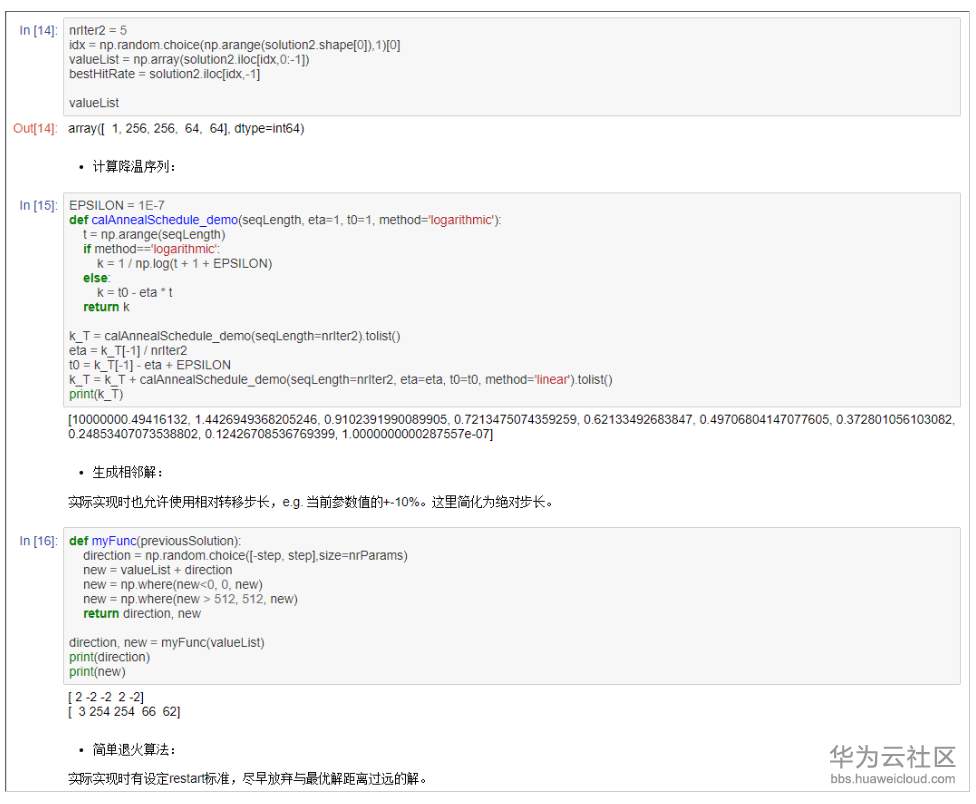
Task: Click the In [16] cell prompt
Action: (x=38, y=541)
